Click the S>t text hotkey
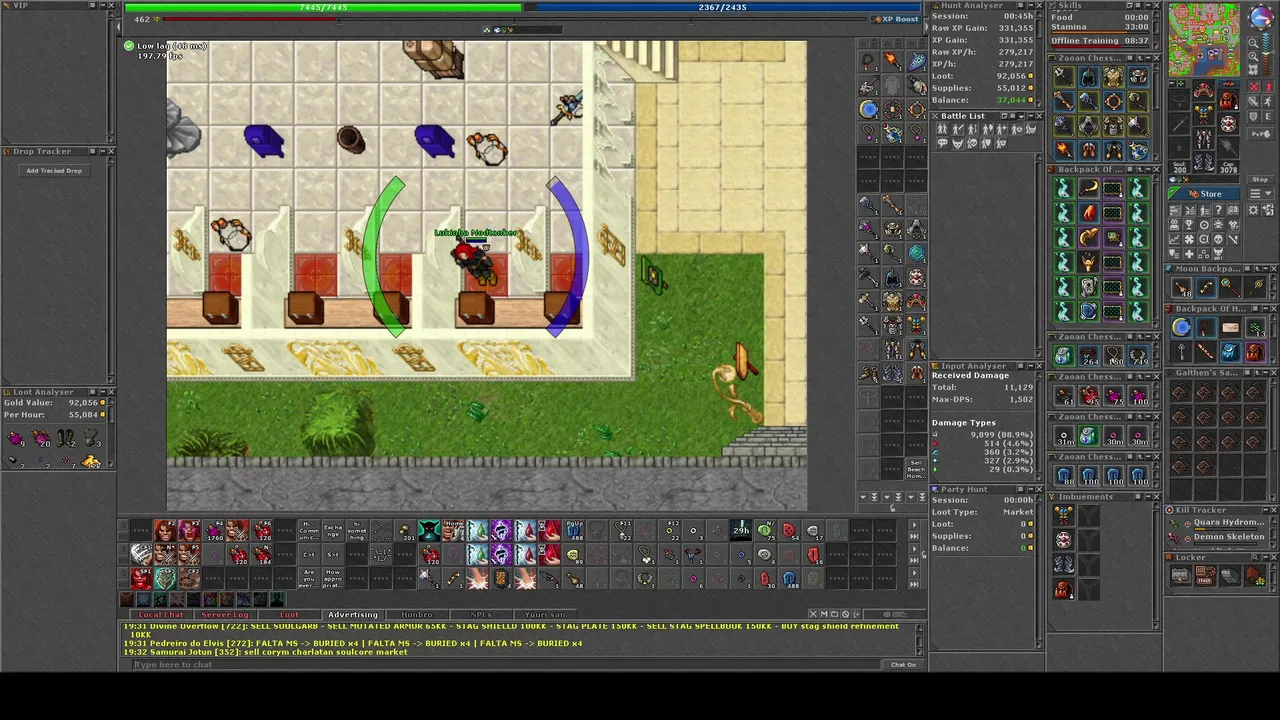 point(333,554)
